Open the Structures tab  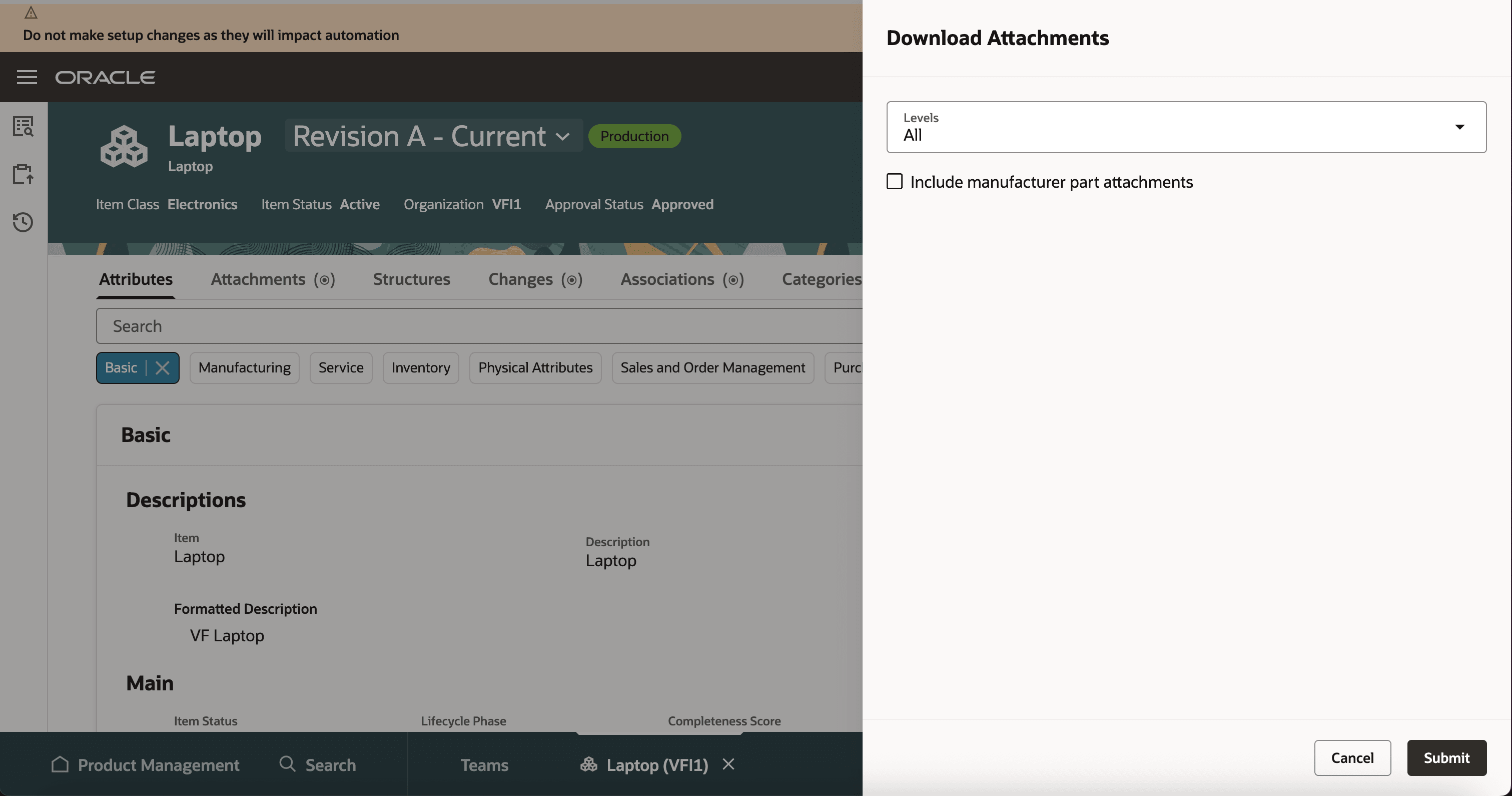(x=411, y=279)
